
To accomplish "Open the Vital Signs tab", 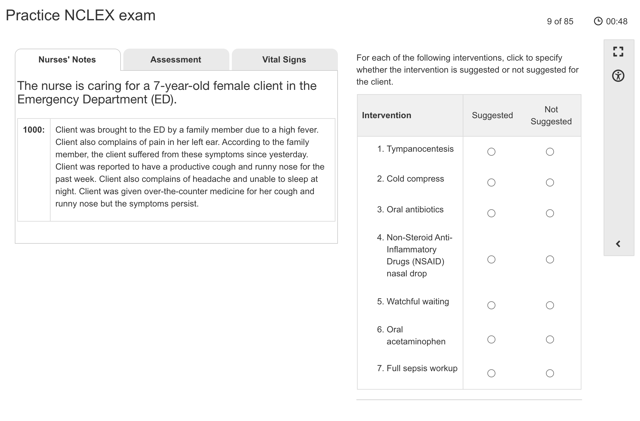I will [x=284, y=60].
